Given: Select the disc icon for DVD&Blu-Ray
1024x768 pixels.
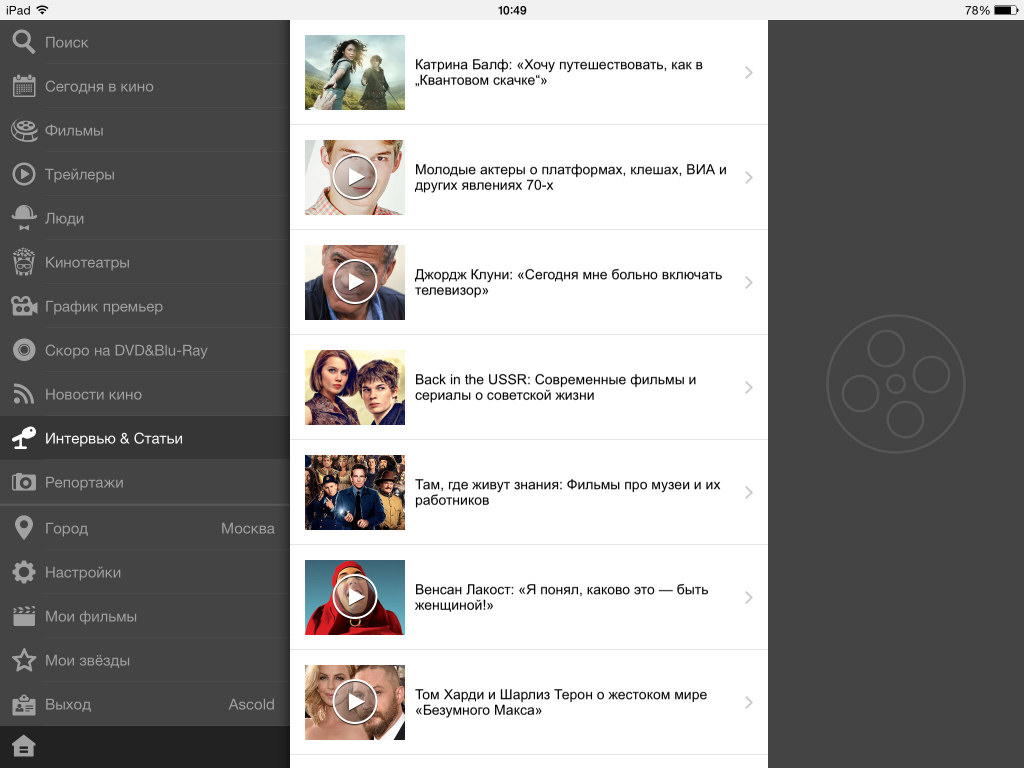Looking at the screenshot, I should point(24,350).
